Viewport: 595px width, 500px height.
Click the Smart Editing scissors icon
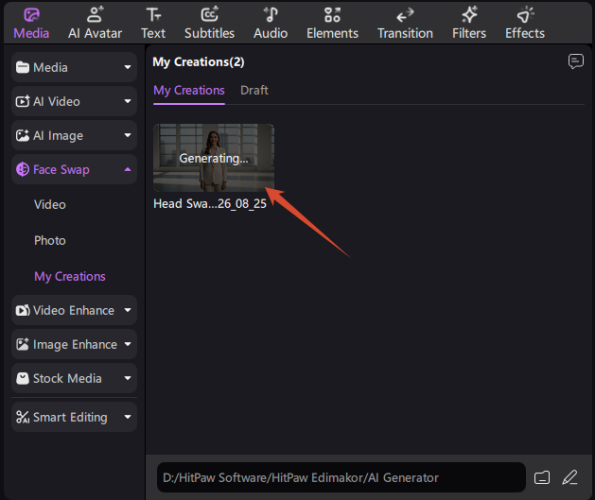tap(22, 417)
